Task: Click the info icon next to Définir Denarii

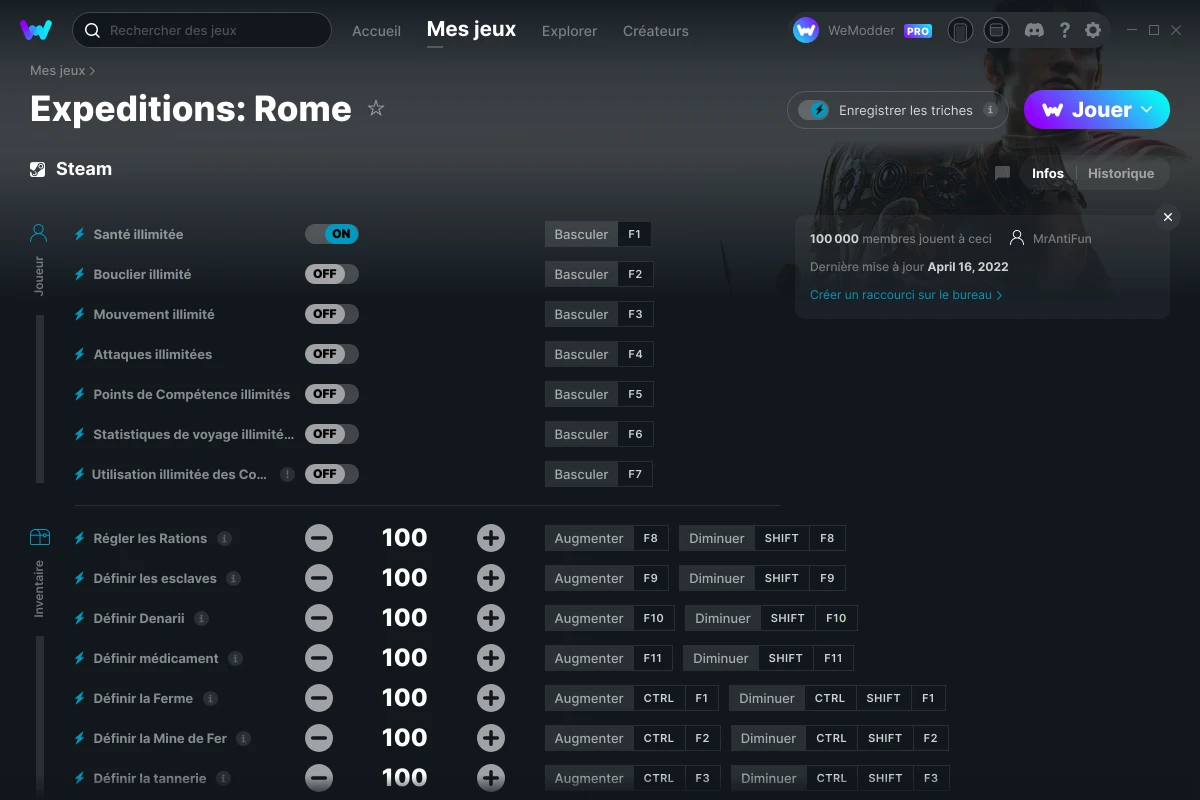Action: 201,618
